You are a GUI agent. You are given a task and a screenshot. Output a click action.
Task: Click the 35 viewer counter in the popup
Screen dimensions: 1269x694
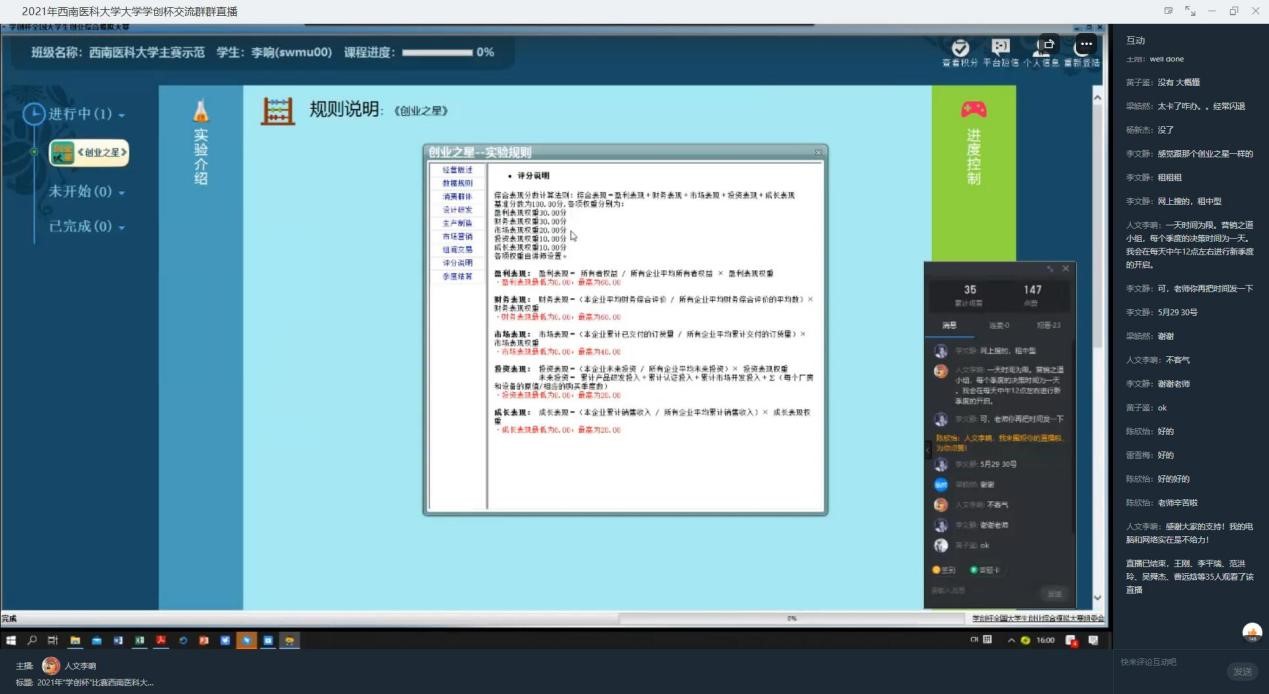[x=969, y=292]
